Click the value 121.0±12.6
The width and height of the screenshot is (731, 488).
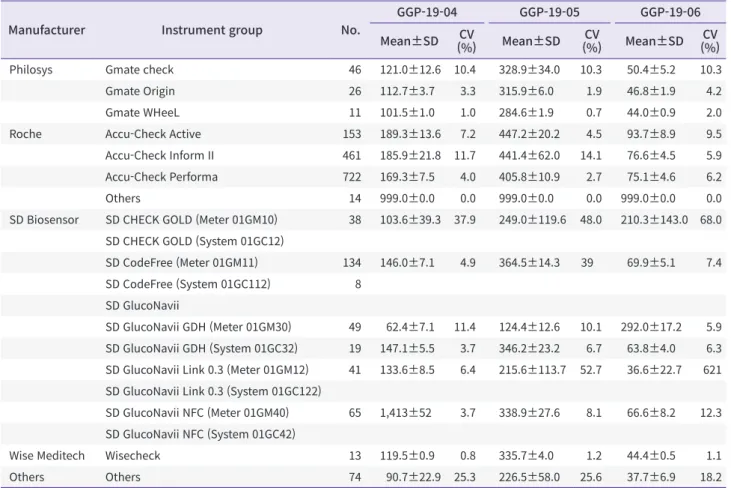410,70
